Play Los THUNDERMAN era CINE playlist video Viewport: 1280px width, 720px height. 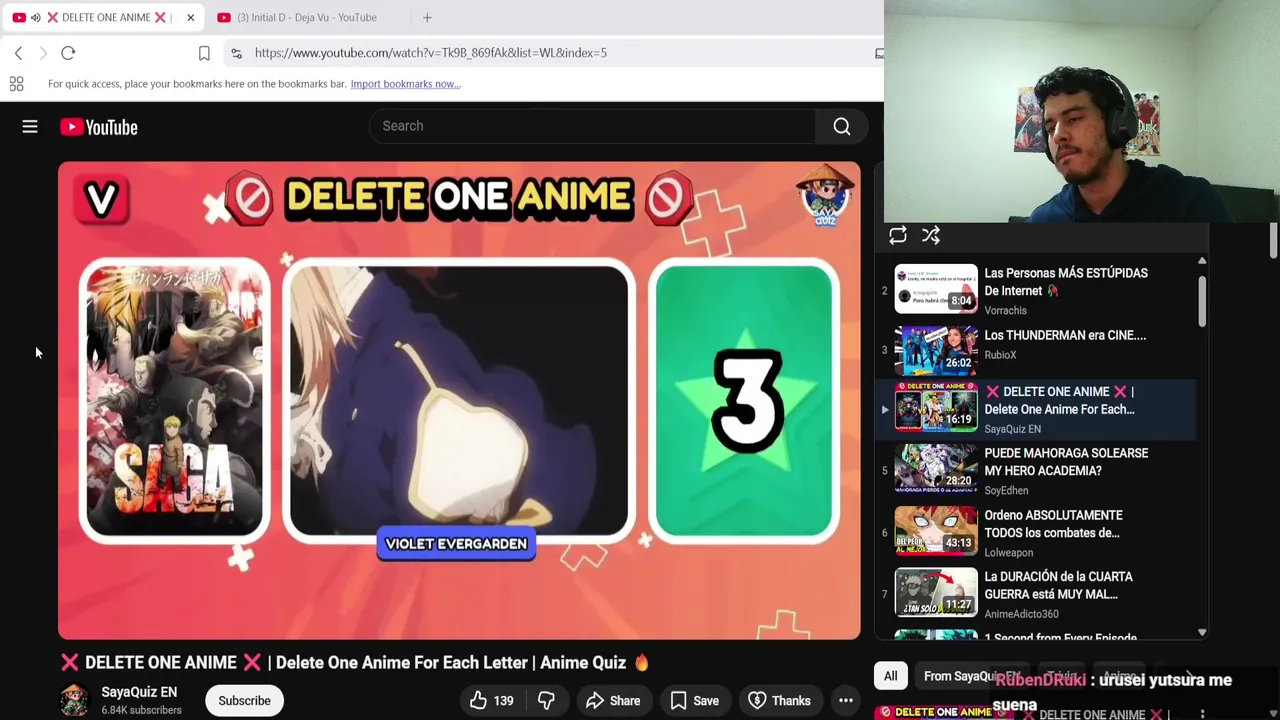coord(1035,350)
